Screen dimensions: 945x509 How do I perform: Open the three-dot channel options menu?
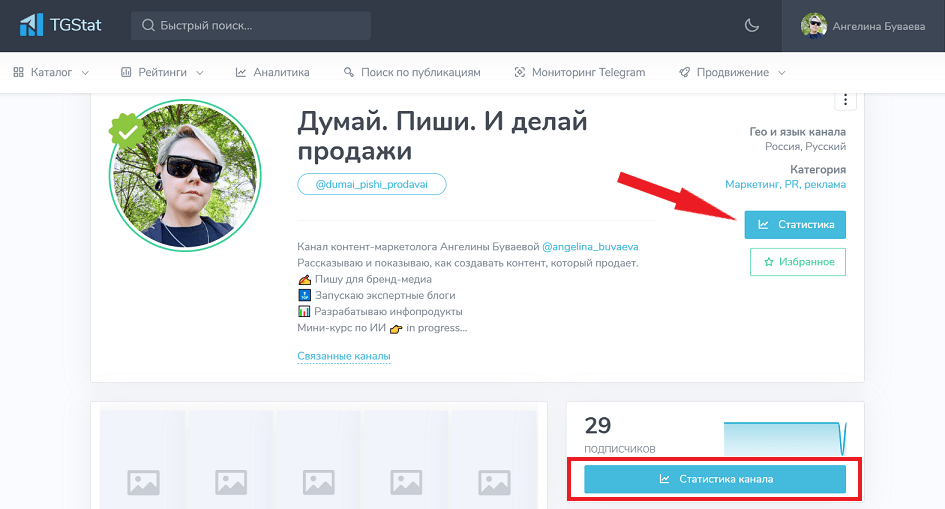846,99
